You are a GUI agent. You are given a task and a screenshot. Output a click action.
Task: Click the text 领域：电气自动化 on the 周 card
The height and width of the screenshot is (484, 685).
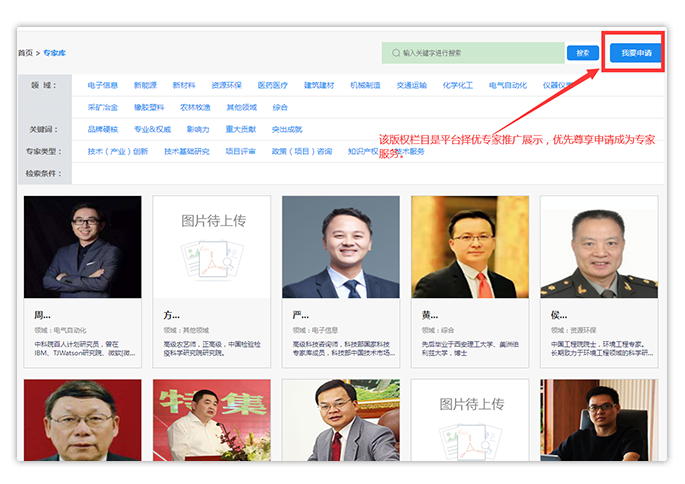[60, 330]
